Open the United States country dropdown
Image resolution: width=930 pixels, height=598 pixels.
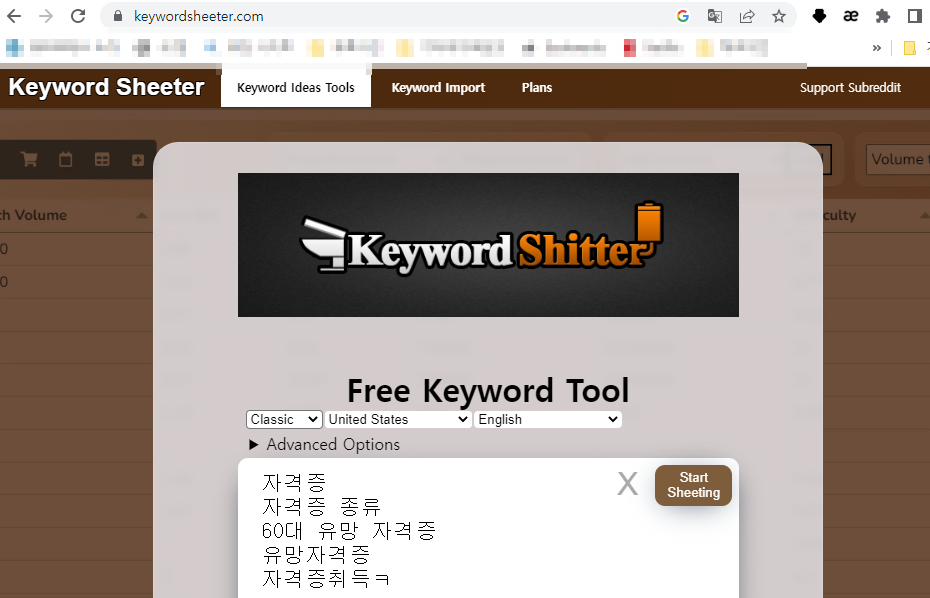click(398, 419)
